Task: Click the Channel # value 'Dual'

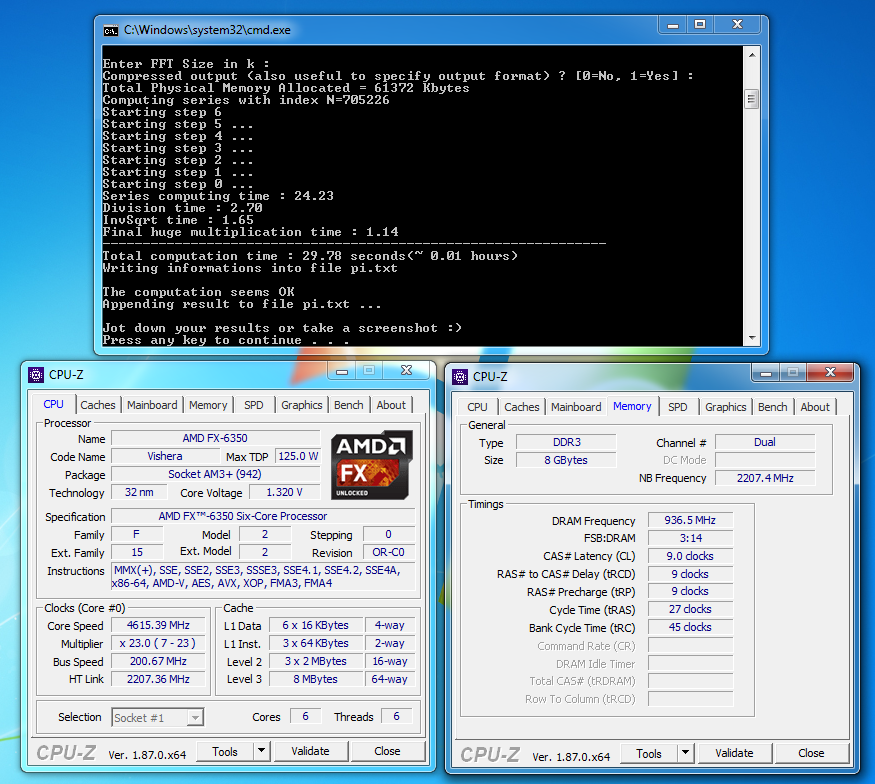Action: (765, 442)
